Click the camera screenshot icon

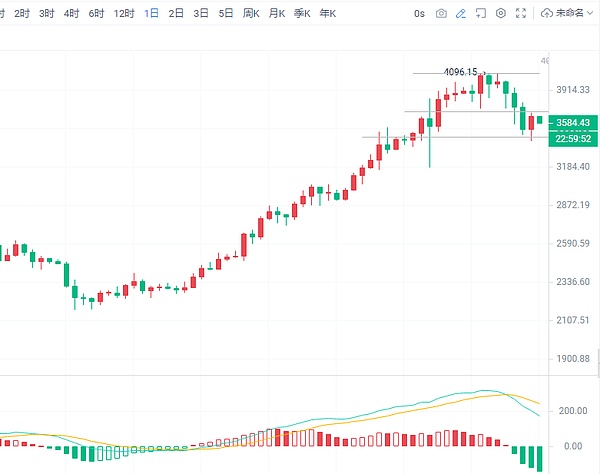[441, 14]
